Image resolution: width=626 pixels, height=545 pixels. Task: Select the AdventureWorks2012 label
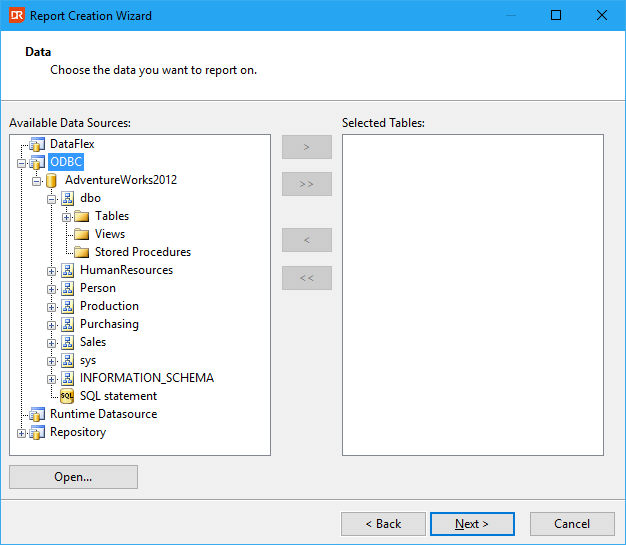tap(121, 180)
